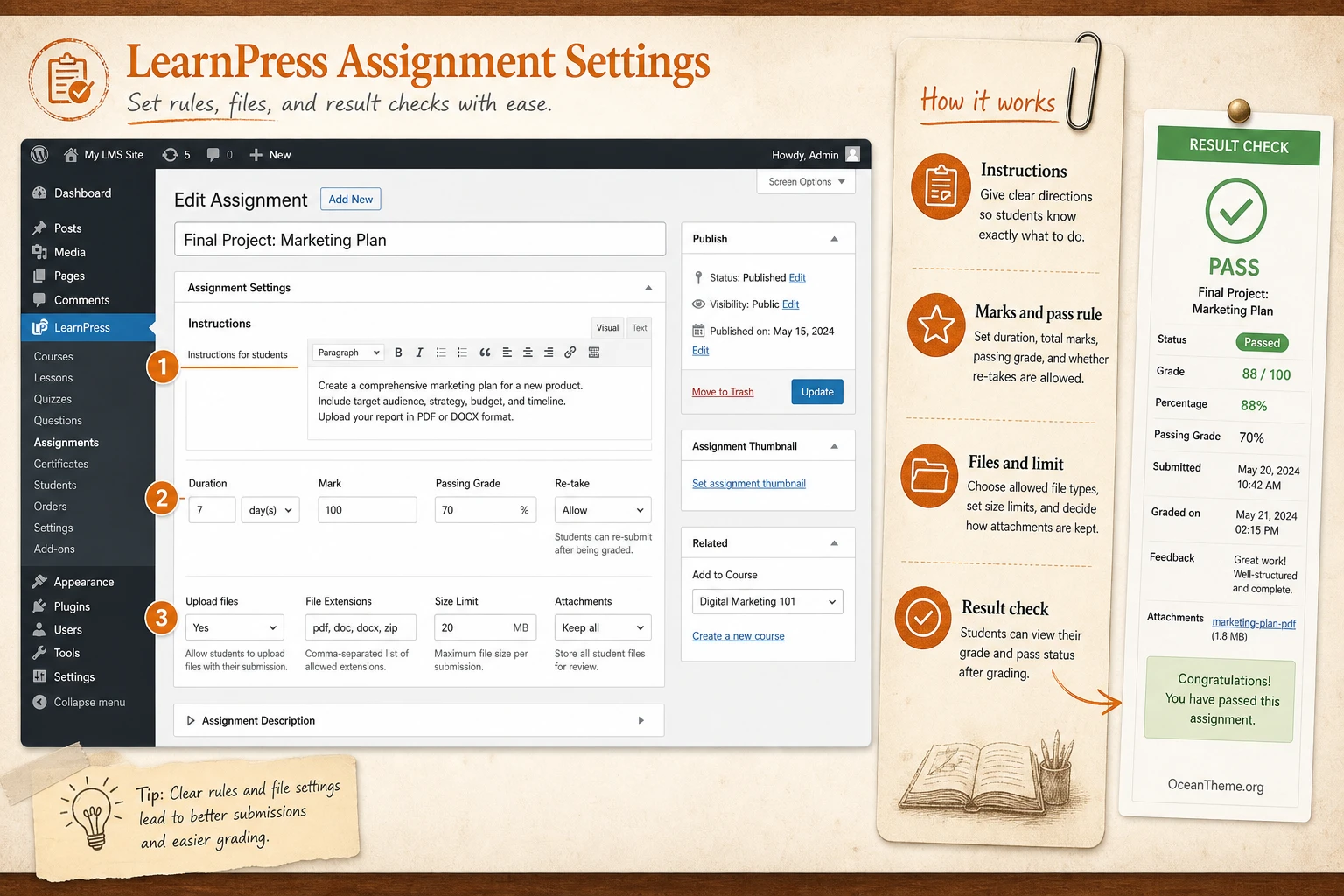Click the assignment title input field
Image resolution: width=1344 pixels, height=896 pixels.
click(x=420, y=240)
